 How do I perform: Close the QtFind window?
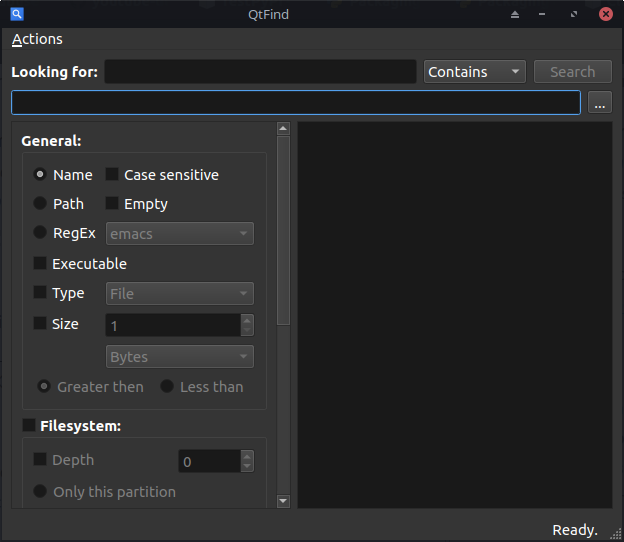click(606, 14)
